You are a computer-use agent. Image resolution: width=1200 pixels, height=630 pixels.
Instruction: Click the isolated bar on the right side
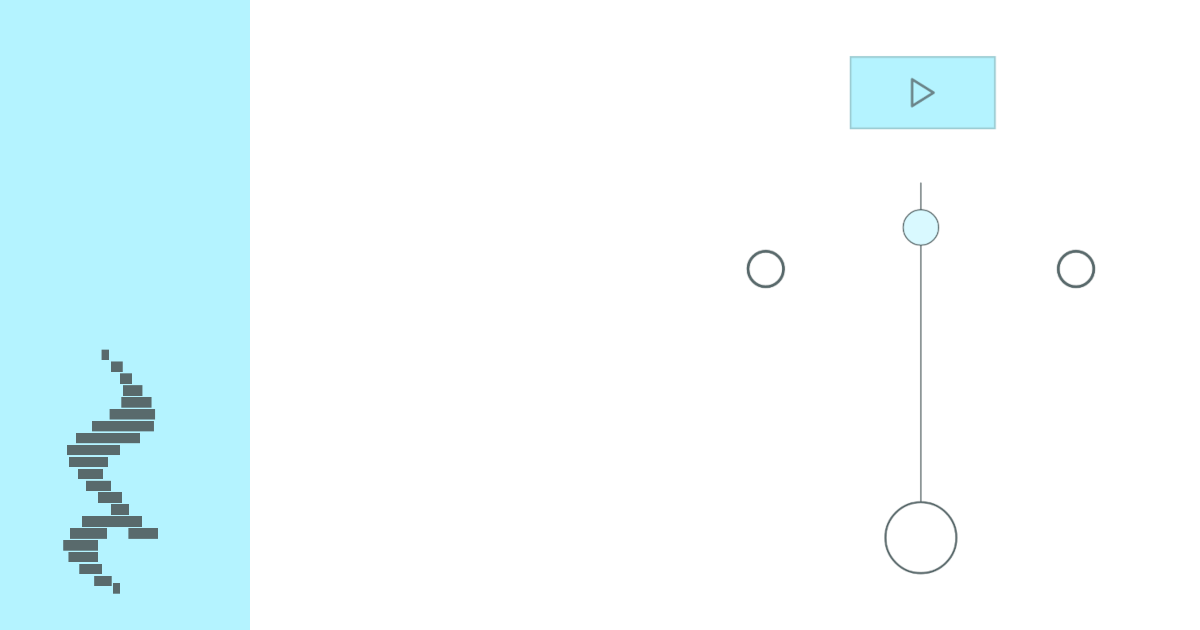(x=143, y=533)
